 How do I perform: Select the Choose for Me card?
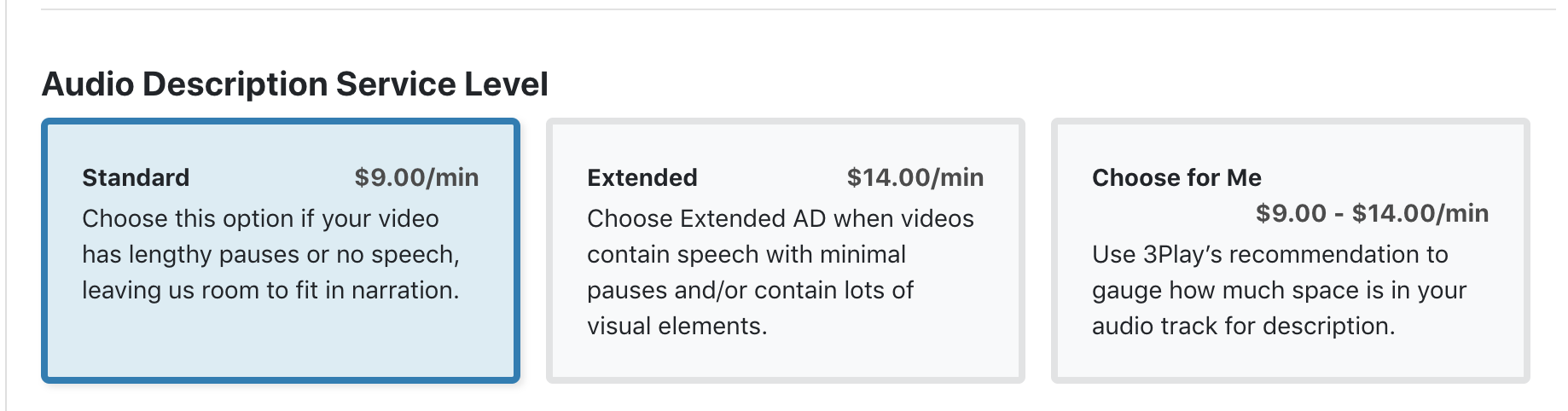(x=1291, y=251)
